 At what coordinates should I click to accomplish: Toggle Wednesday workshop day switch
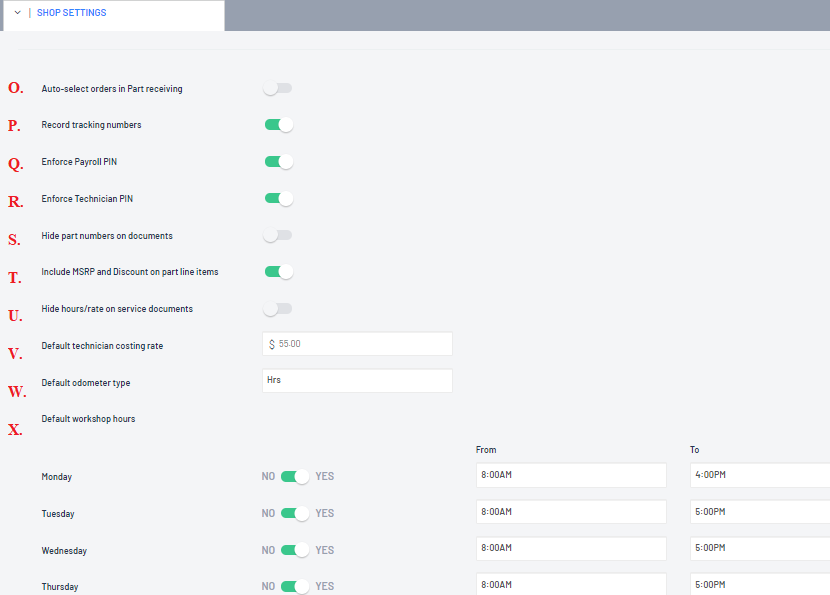(x=295, y=550)
